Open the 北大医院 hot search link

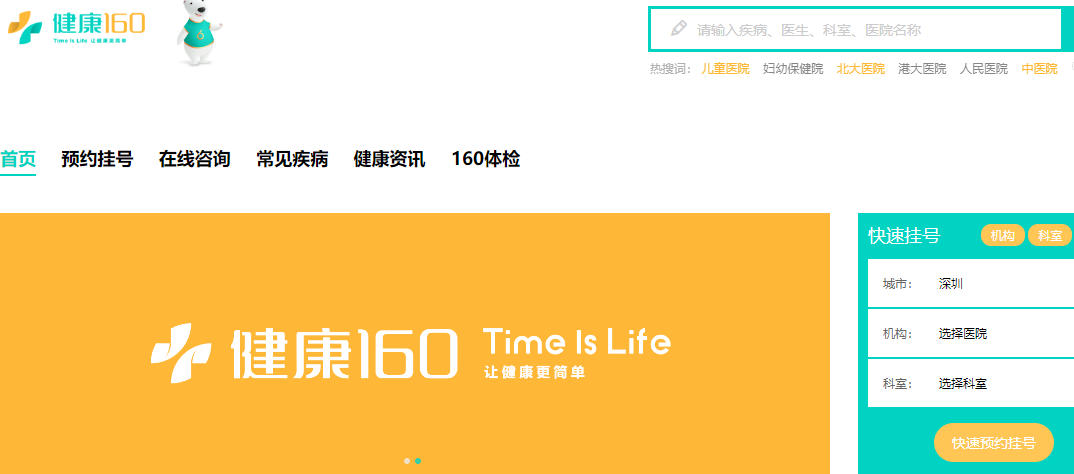(860, 69)
